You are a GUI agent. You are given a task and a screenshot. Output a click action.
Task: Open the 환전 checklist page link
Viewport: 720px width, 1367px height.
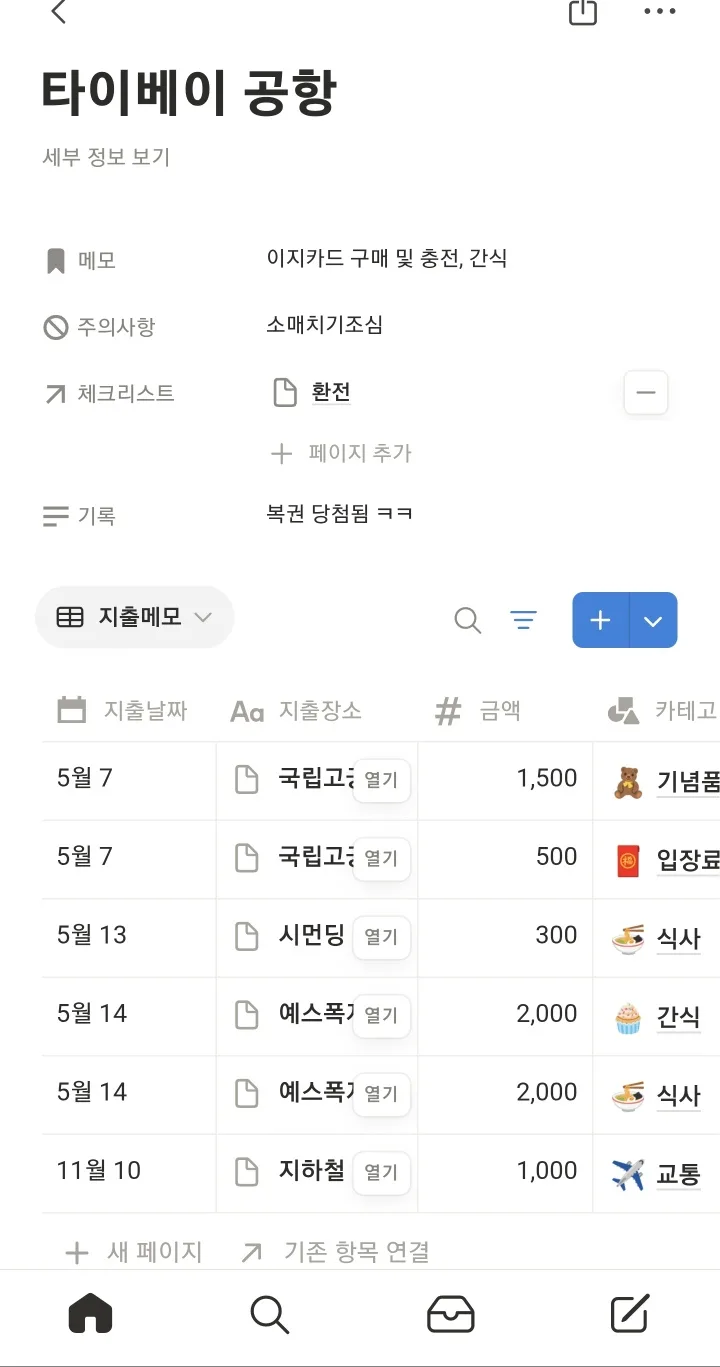(x=330, y=393)
